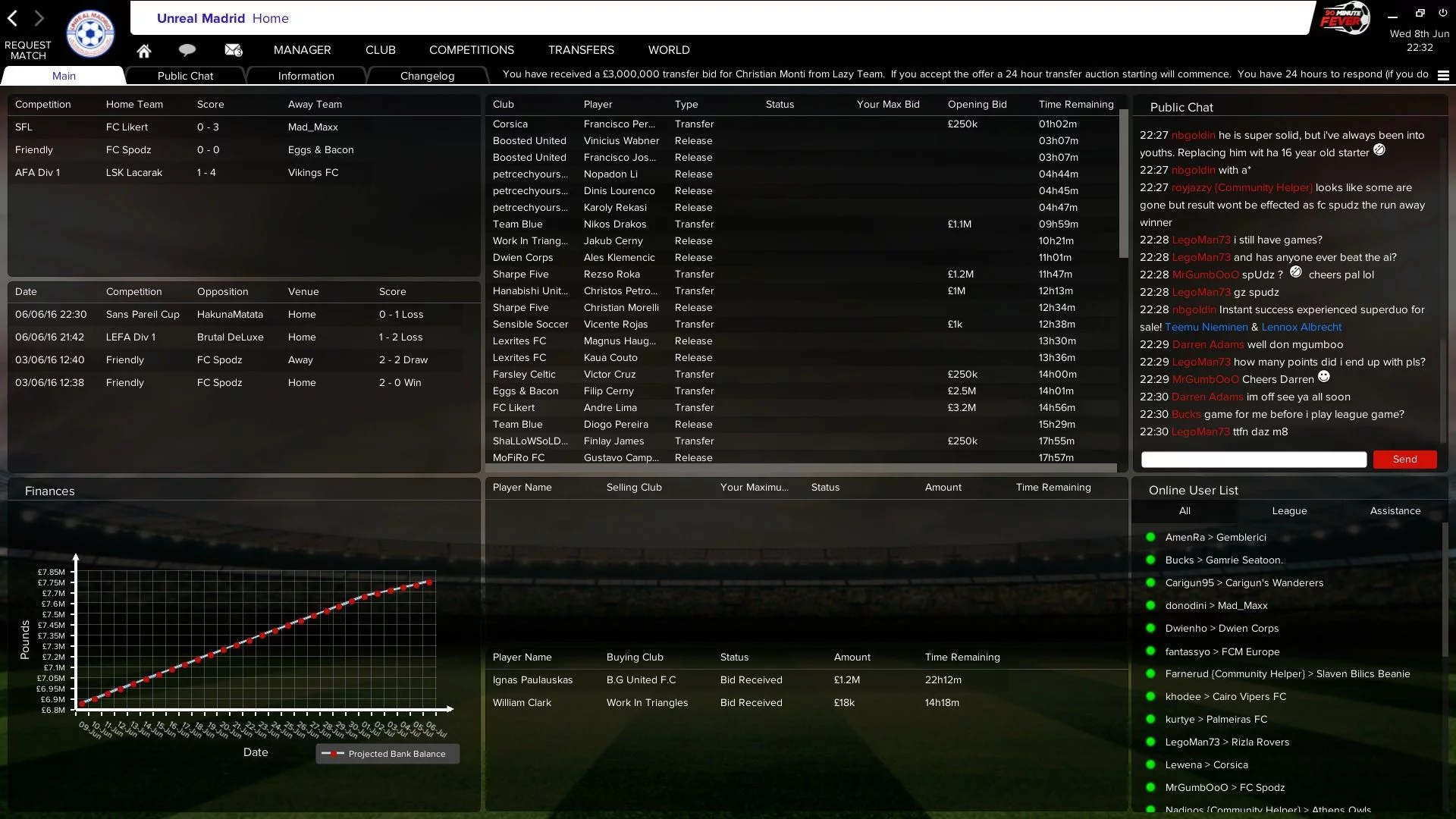Open the Unreal Madrid club badge
The image size is (1456, 819).
click(90, 34)
